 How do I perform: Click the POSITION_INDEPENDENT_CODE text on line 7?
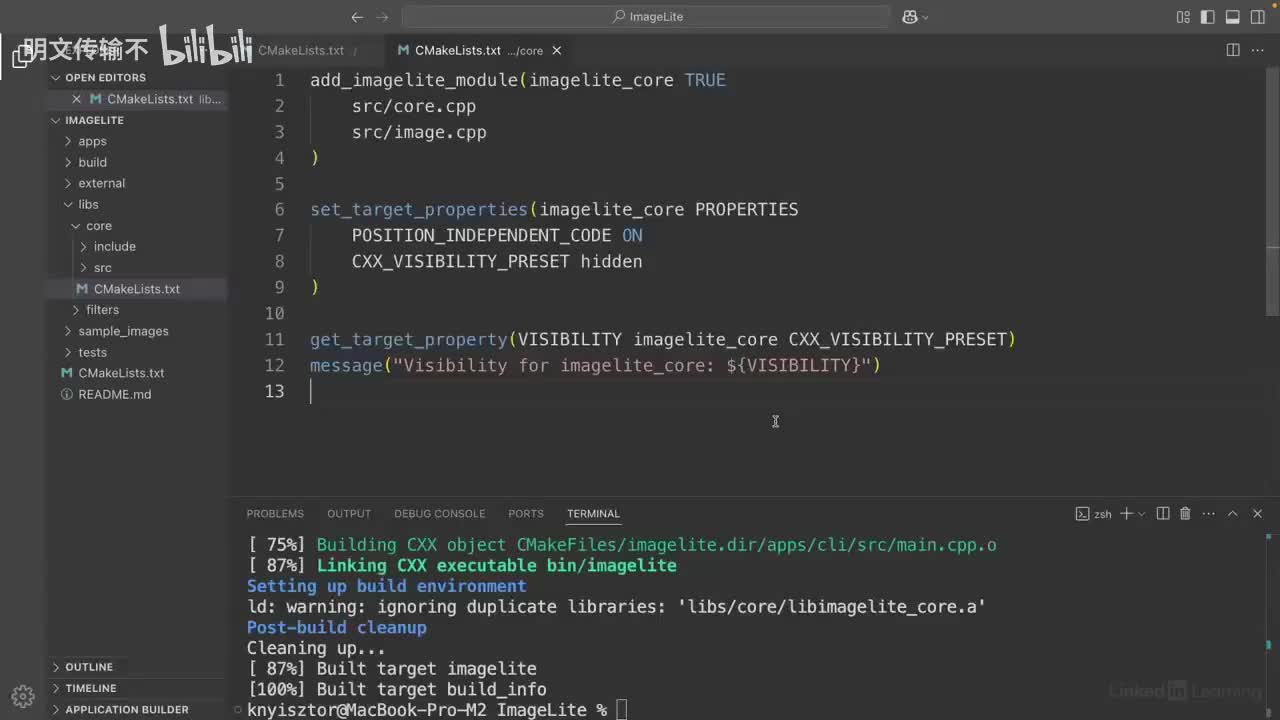tap(481, 236)
